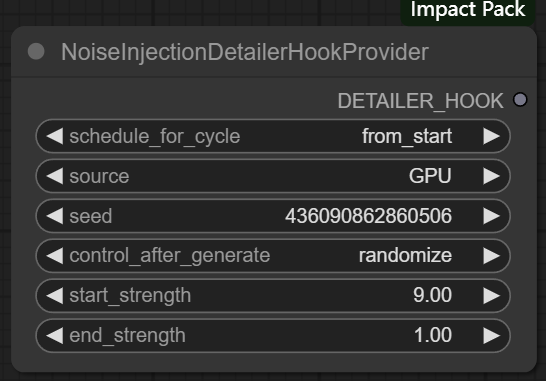This screenshot has width=546, height=381.
Task: Open source dropdown showing GPU
Action: pyautogui.click(x=273, y=176)
